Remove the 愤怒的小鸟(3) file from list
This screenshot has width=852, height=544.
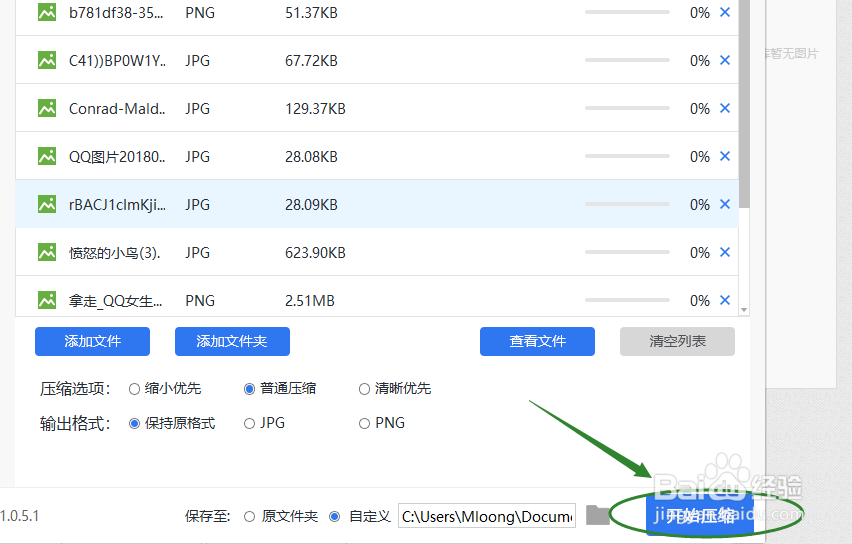click(725, 252)
